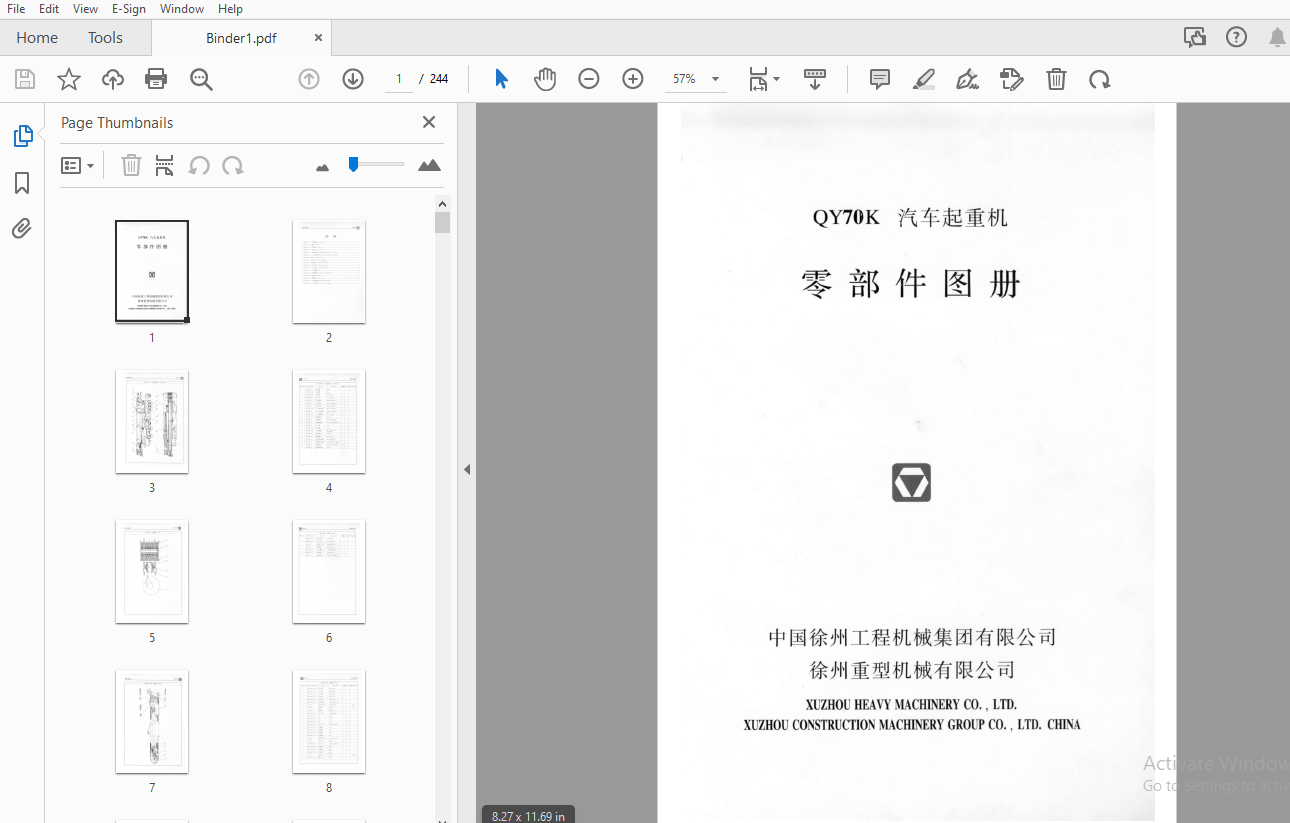
Task: Select the Binder1.pdf document tab
Action: tap(241, 38)
